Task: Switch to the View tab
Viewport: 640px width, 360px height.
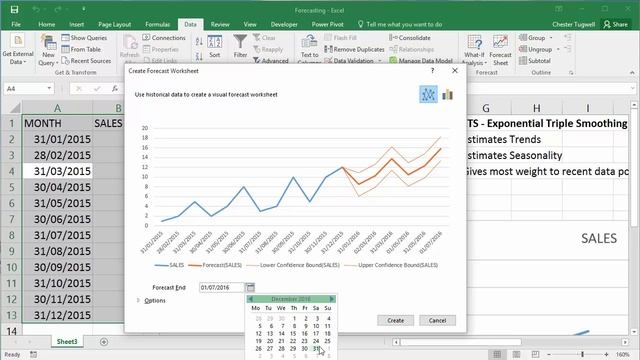Action: click(250, 24)
